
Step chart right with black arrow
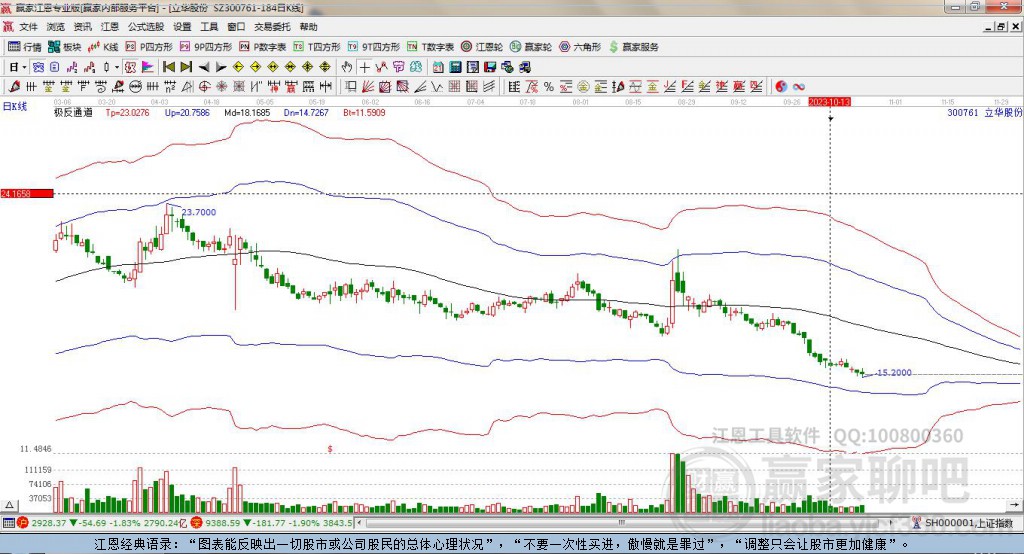221,67
